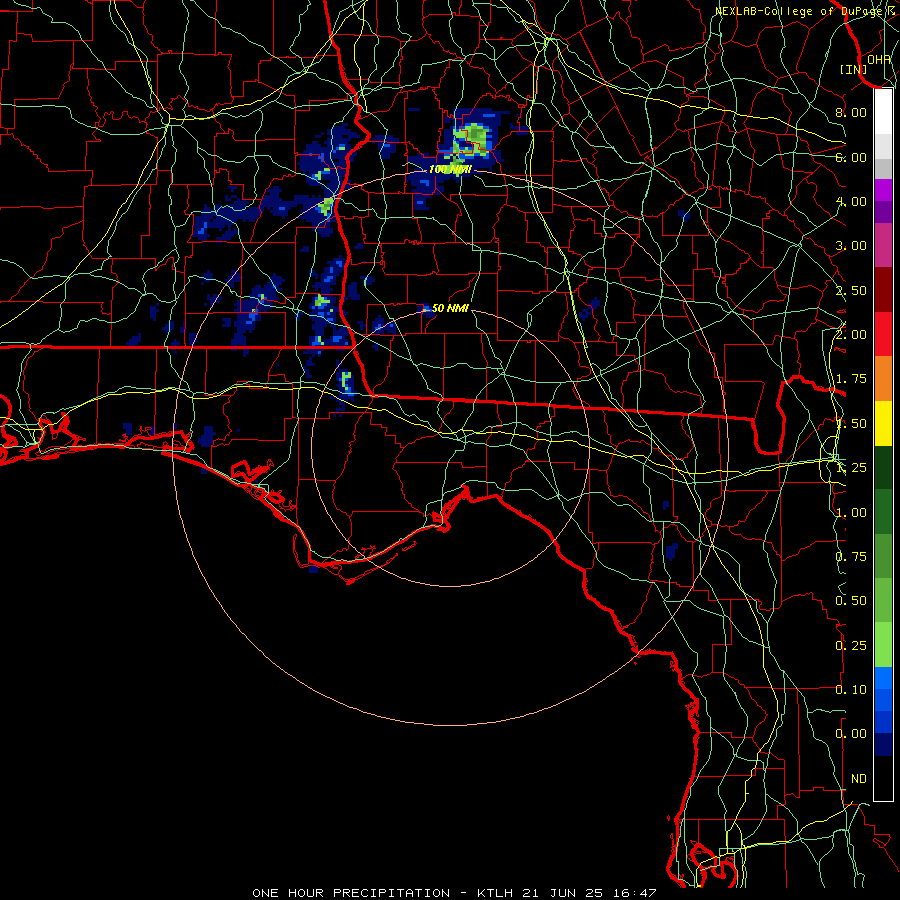Viewport: 900px width, 900px height.
Task: Click the 1.50 legend value
Action: coord(851,424)
